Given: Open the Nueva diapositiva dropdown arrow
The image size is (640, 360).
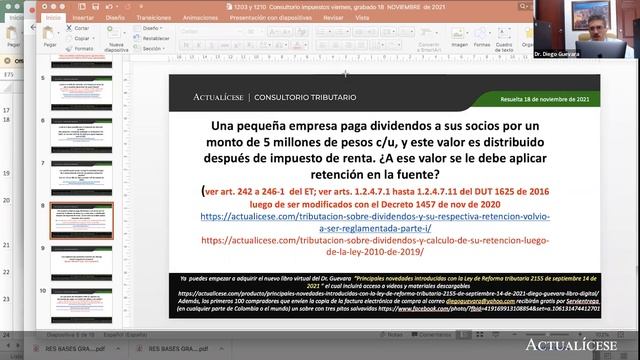Looking at the screenshot, I should [x=124, y=33].
